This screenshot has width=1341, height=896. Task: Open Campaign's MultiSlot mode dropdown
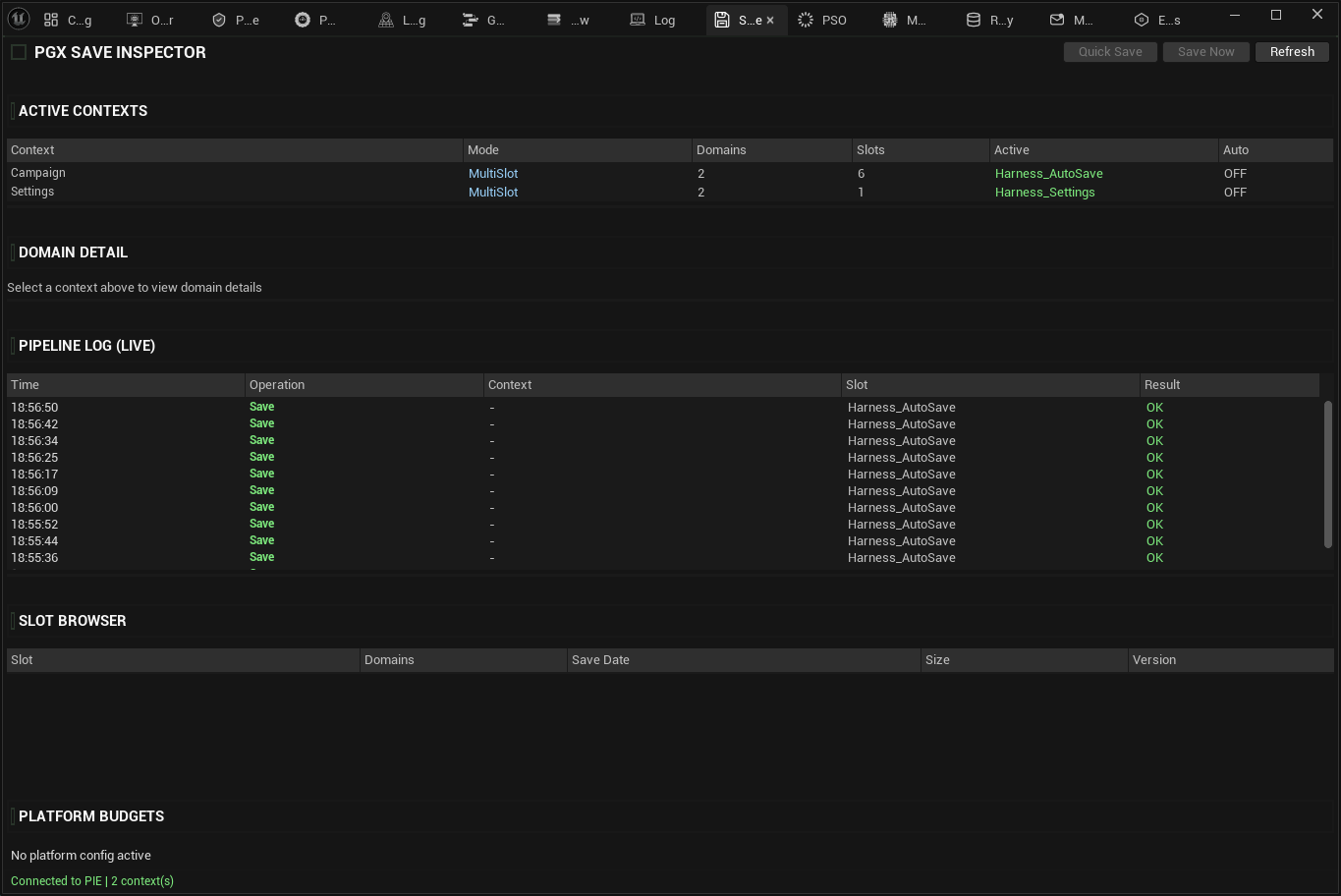(x=492, y=173)
